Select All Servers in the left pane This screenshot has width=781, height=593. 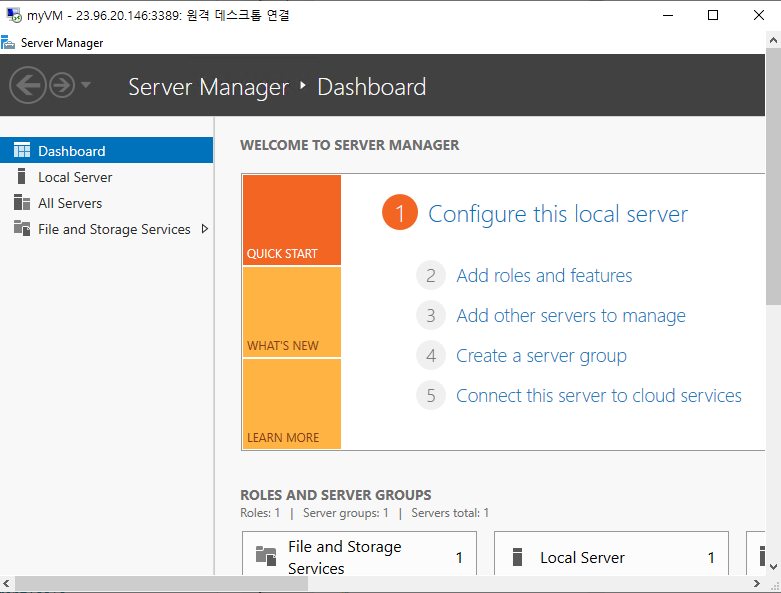pyautogui.click(x=107, y=203)
